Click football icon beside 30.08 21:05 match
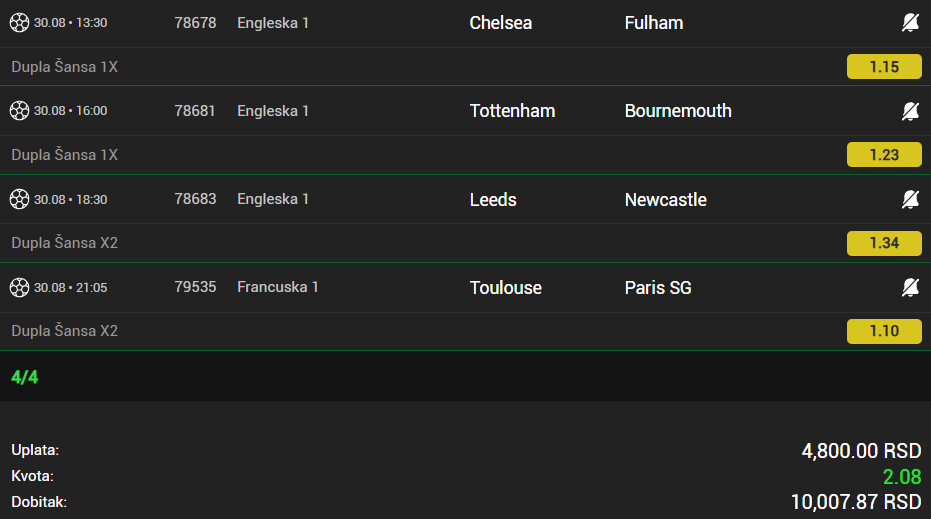Screen dimensions: 931x519 coord(19,287)
